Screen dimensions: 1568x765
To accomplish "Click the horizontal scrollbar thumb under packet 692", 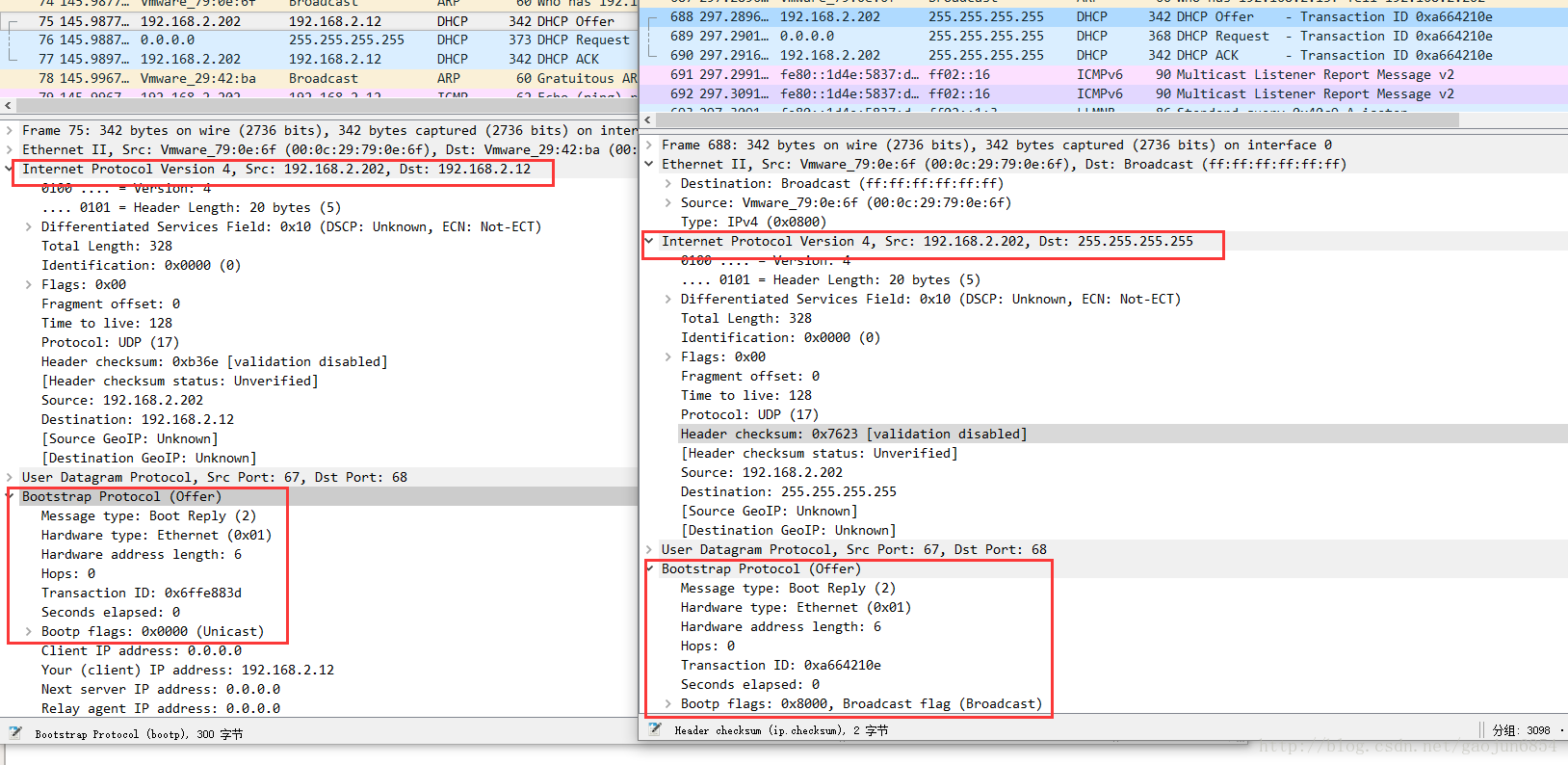I will click(1058, 119).
